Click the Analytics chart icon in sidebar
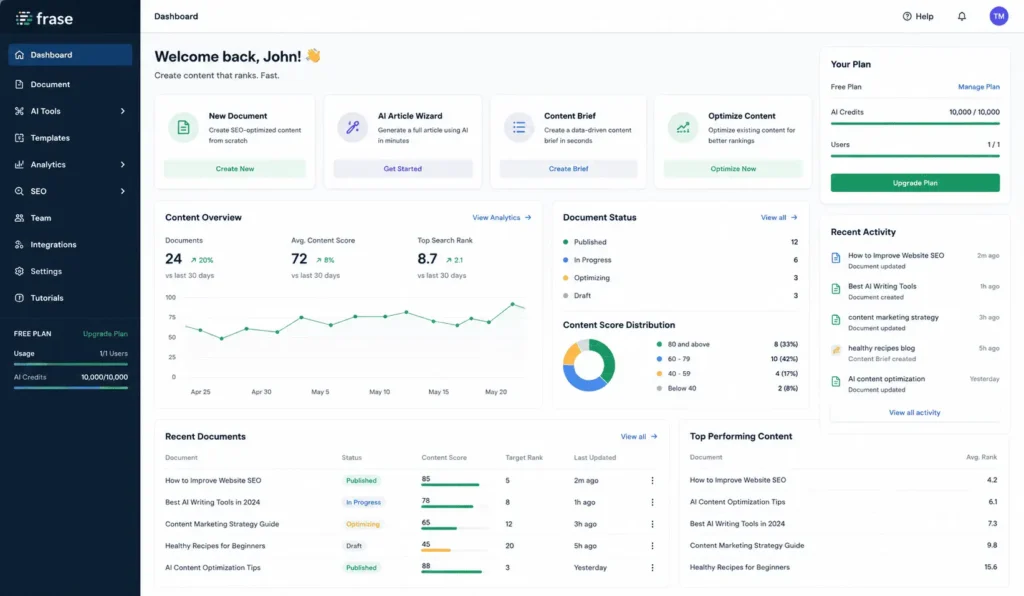The height and width of the screenshot is (596, 1024). click(19, 165)
